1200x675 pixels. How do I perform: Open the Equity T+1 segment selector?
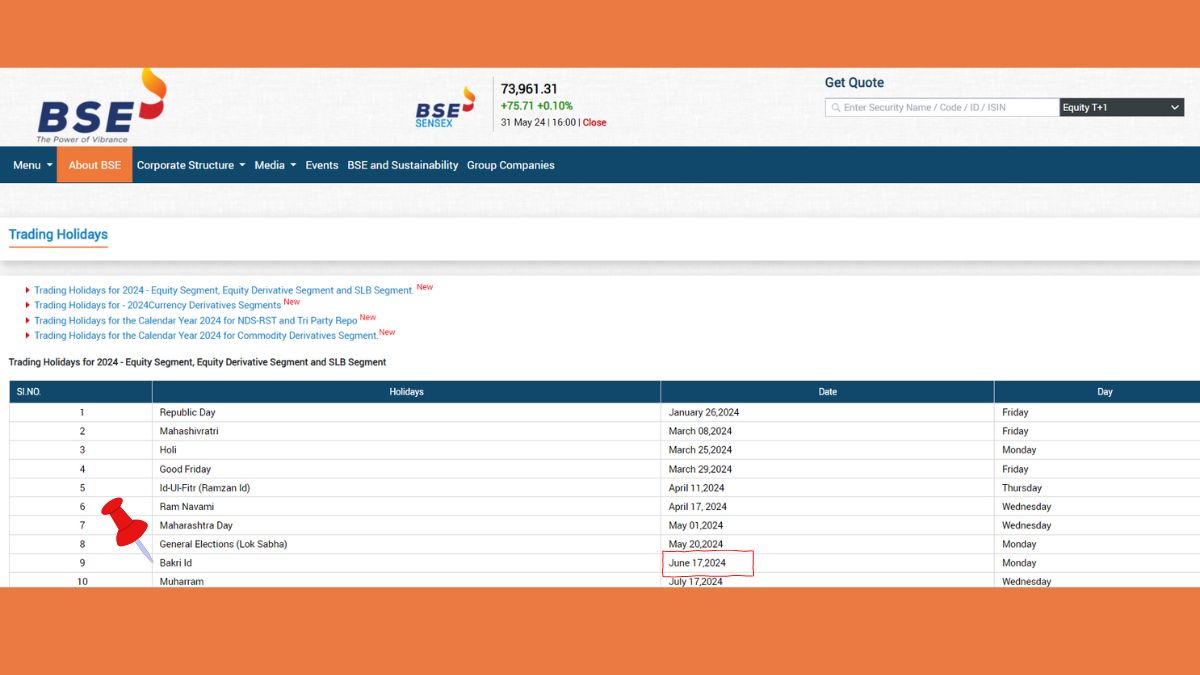pyautogui.click(x=1121, y=108)
